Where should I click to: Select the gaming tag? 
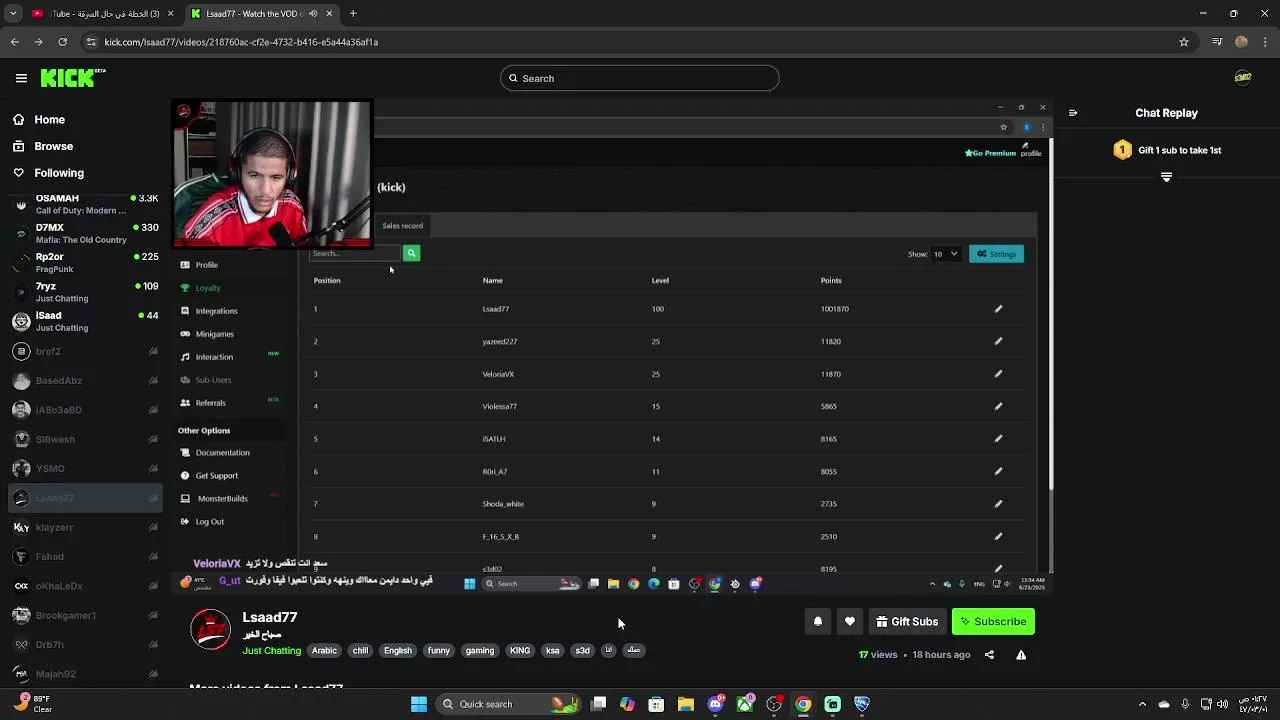(480, 651)
